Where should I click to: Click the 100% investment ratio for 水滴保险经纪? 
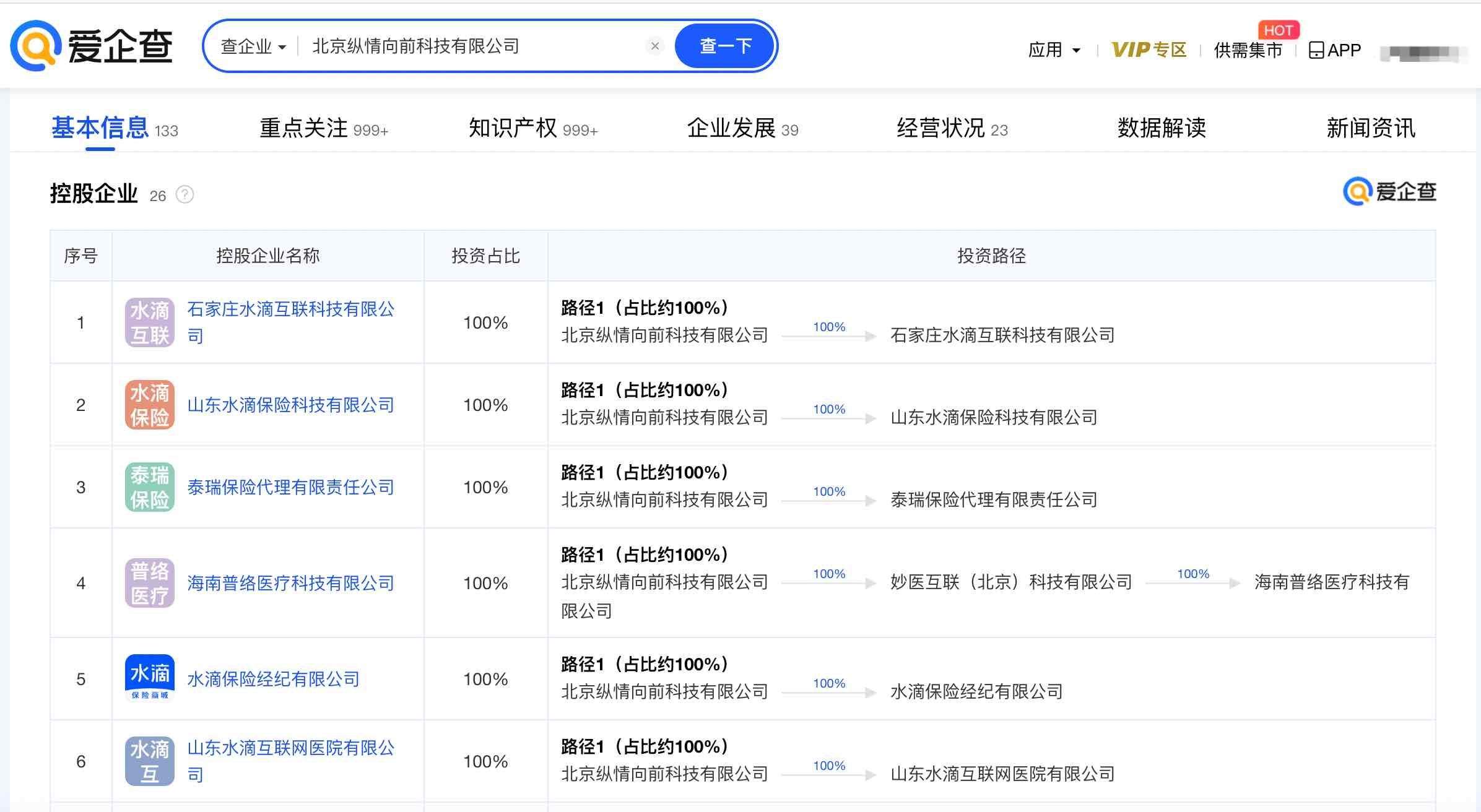[485, 680]
